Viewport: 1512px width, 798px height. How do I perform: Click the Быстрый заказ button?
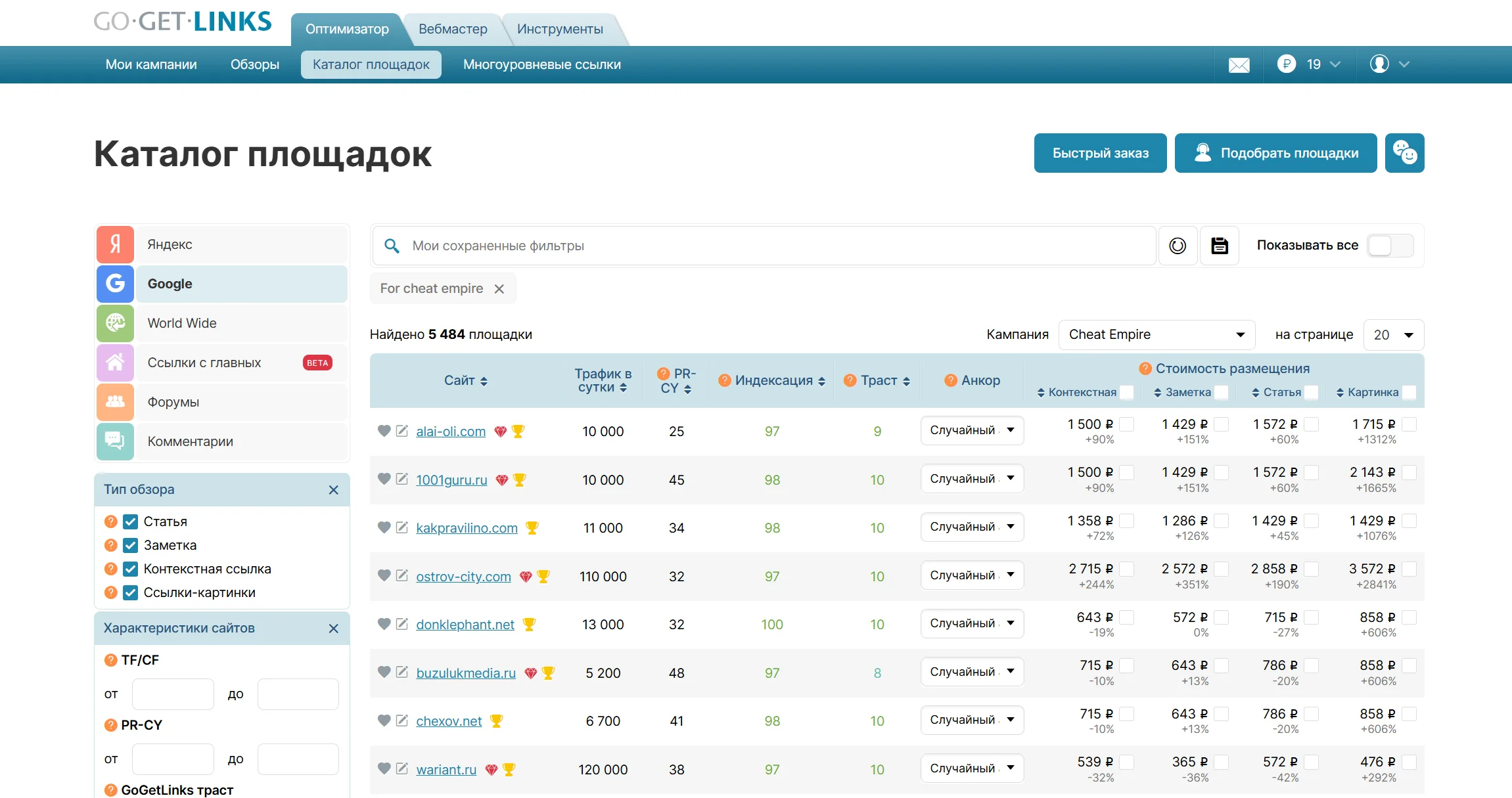pos(1100,153)
